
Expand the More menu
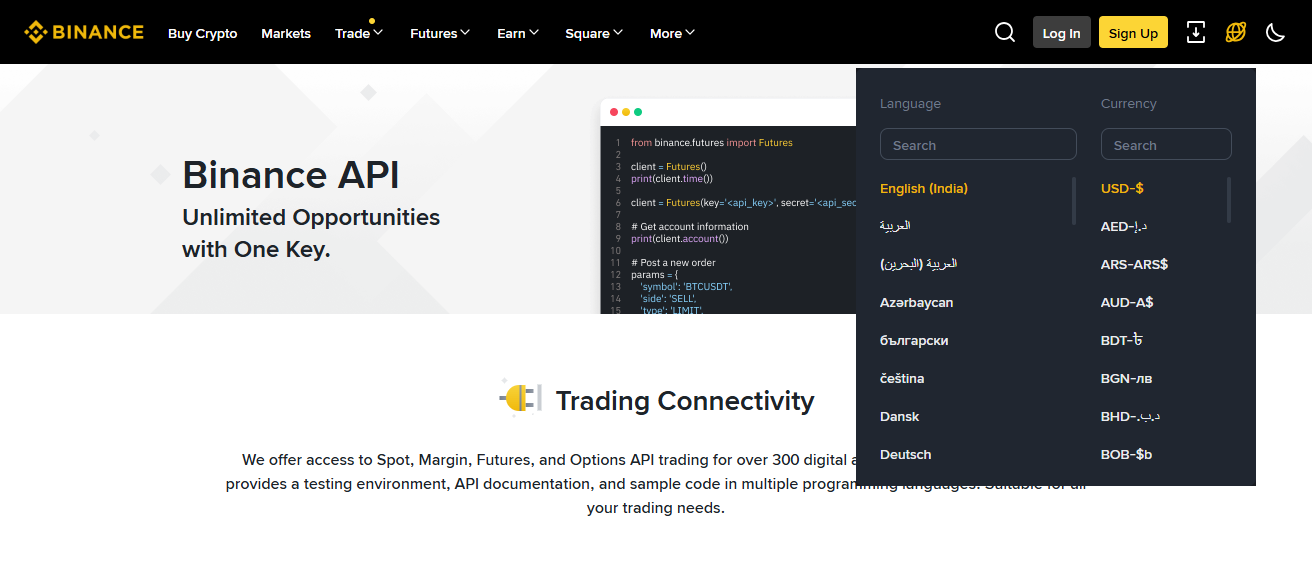click(672, 33)
